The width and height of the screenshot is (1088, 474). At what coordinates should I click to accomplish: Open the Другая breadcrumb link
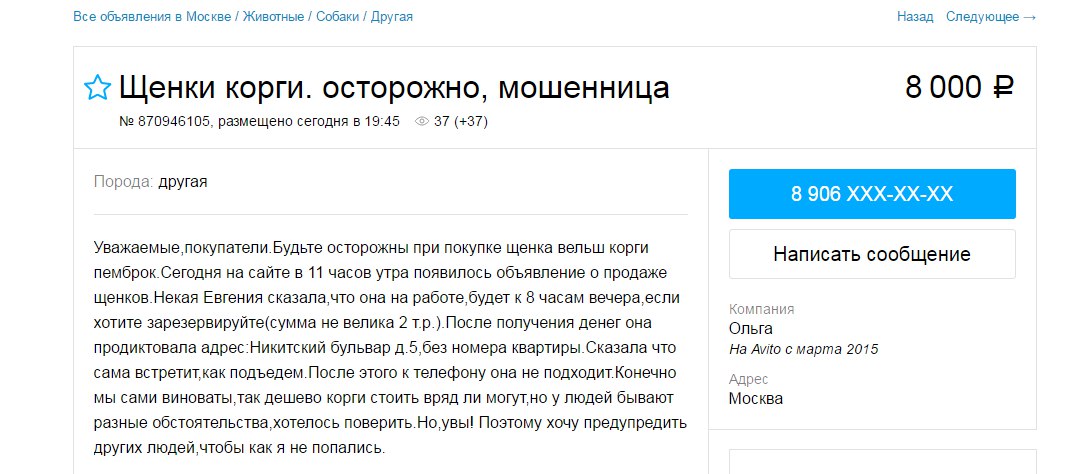point(391,17)
